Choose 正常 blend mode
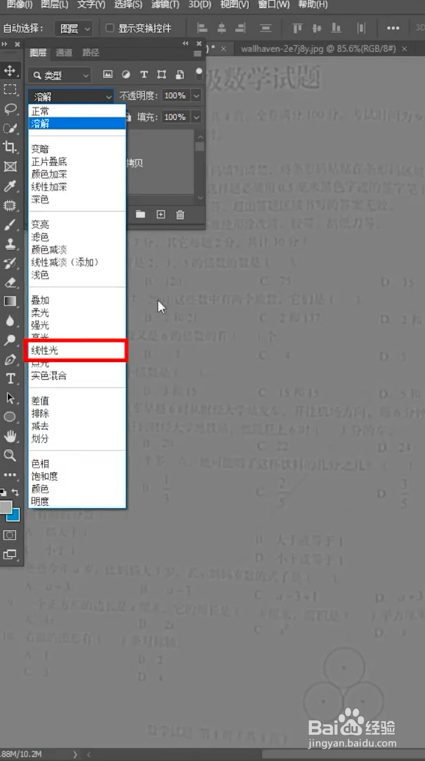 tap(78, 111)
